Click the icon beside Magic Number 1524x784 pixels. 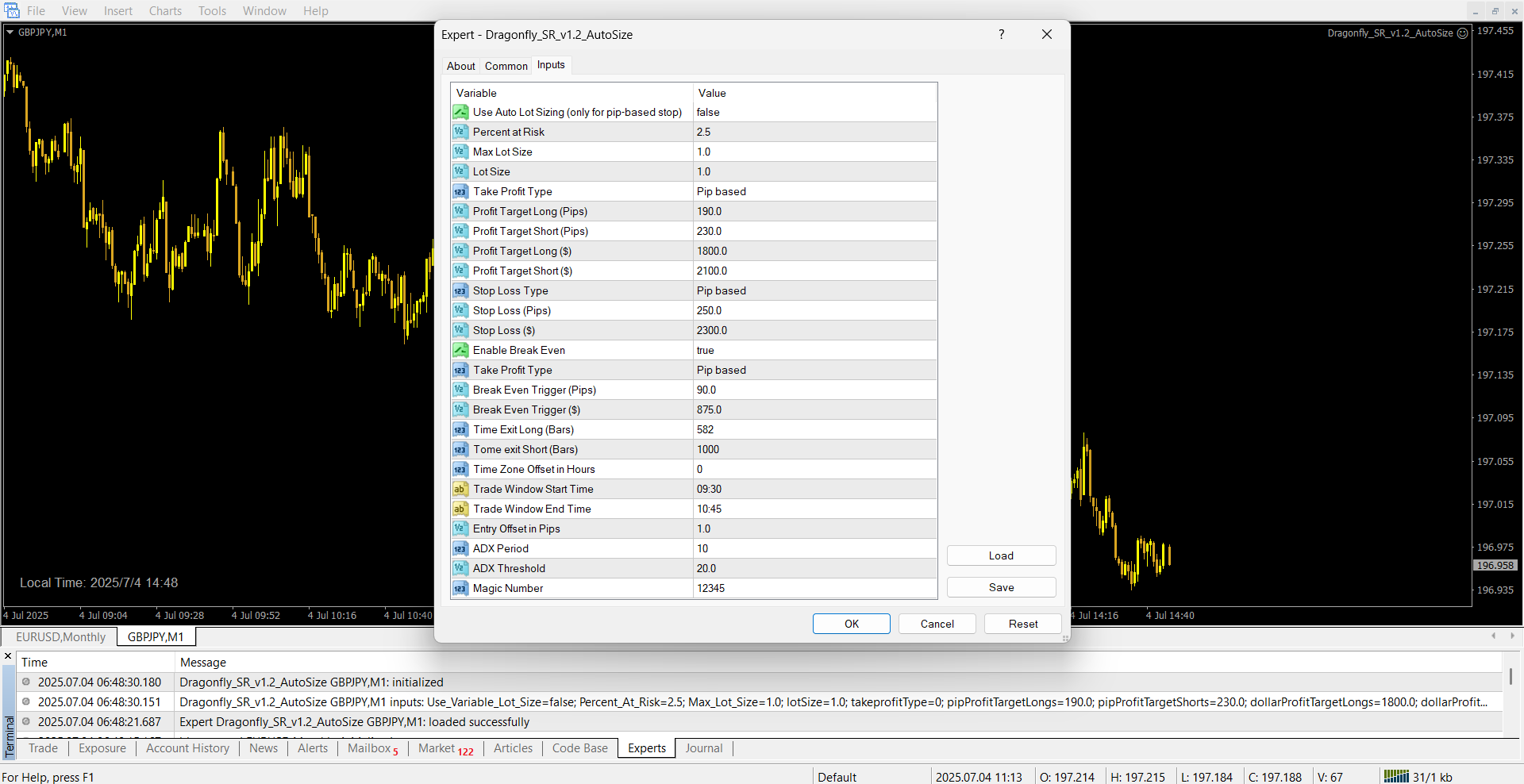pos(460,588)
